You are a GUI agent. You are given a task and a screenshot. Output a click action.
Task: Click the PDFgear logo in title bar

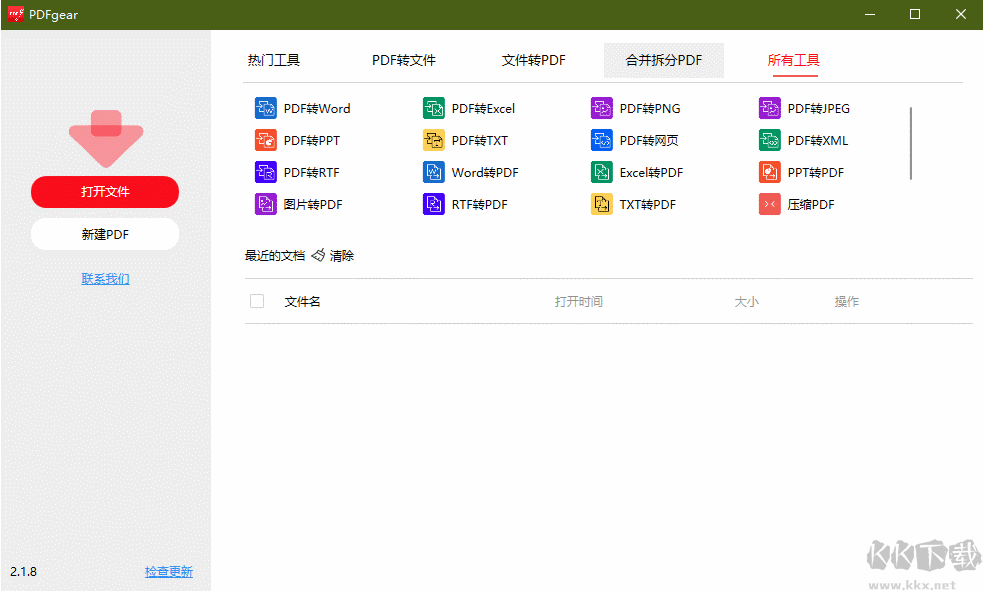[x=16, y=14]
